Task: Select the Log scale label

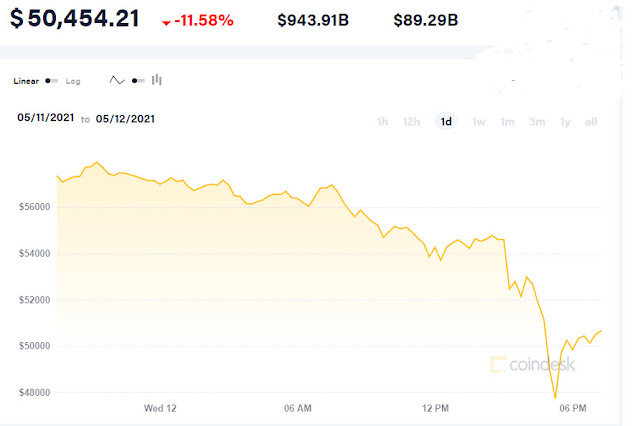Action: 73,81
